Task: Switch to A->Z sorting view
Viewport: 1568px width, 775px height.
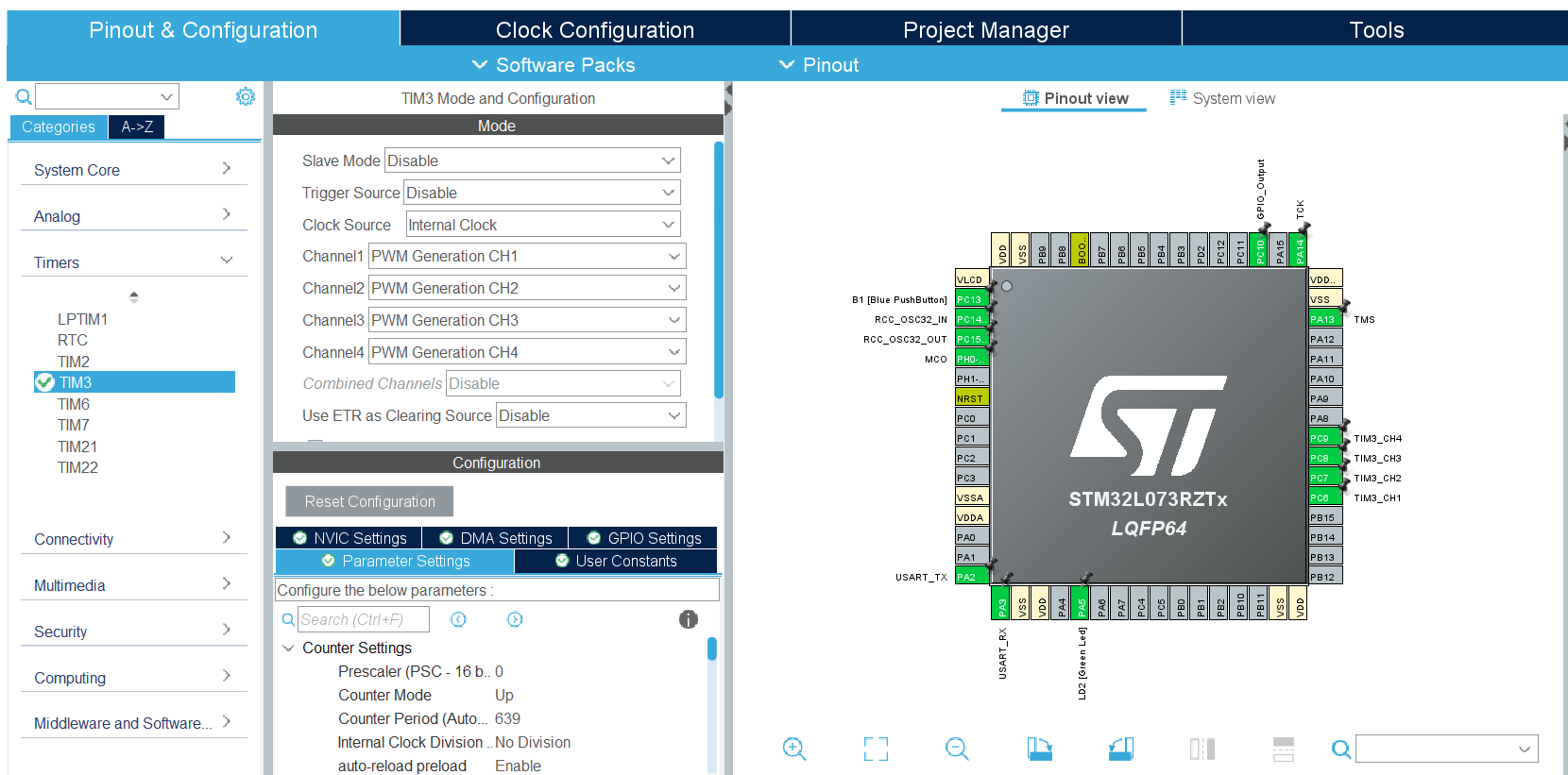Action: click(x=137, y=126)
